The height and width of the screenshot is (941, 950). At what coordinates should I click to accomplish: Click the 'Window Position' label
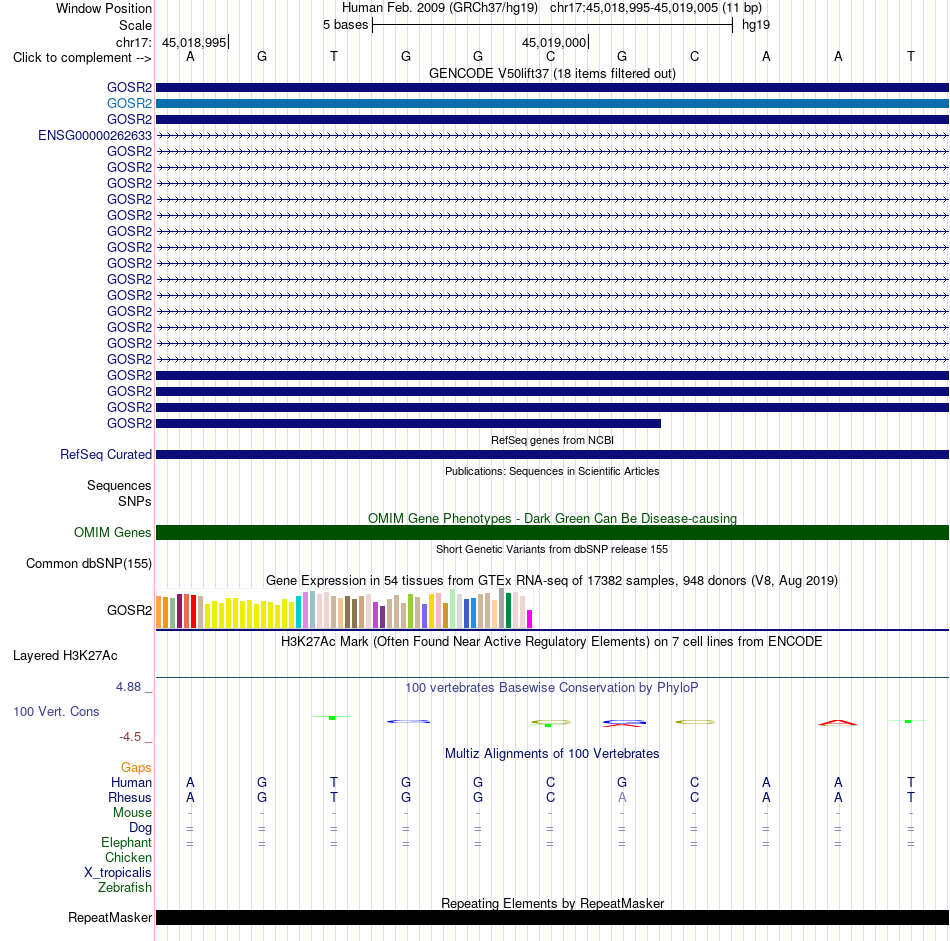[x=104, y=8]
